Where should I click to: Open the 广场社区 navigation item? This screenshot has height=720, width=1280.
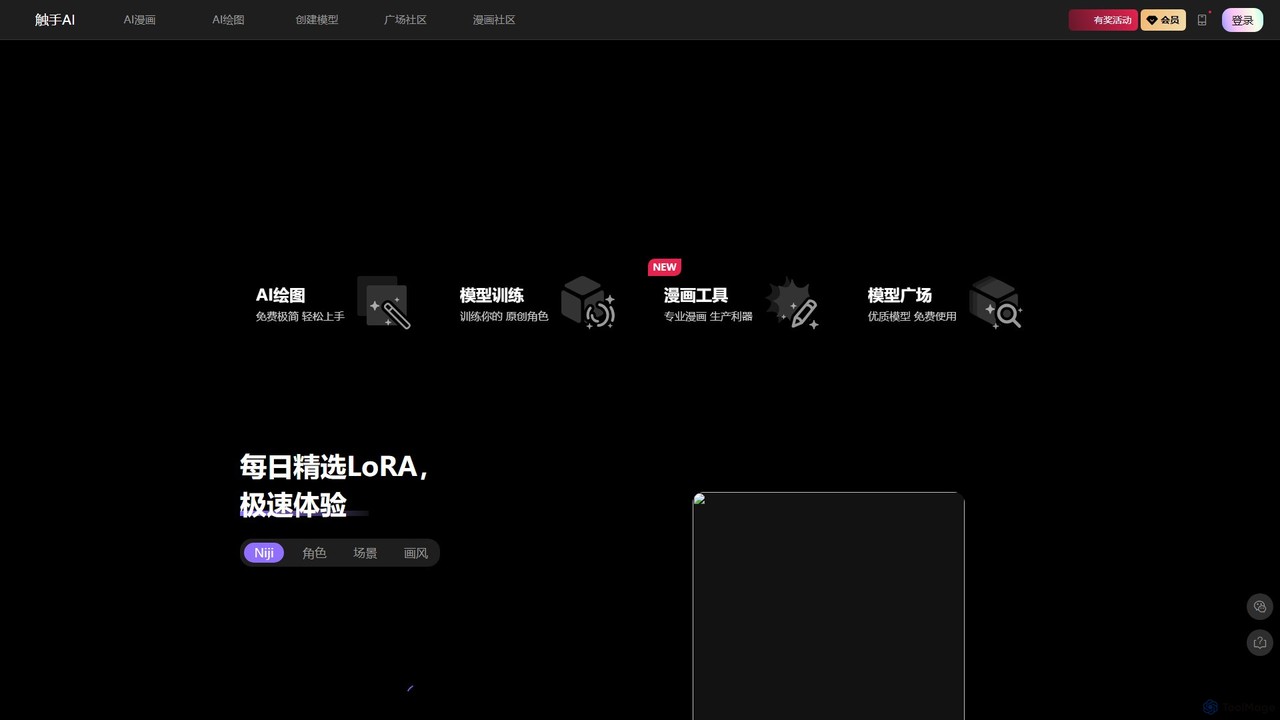[x=405, y=20]
